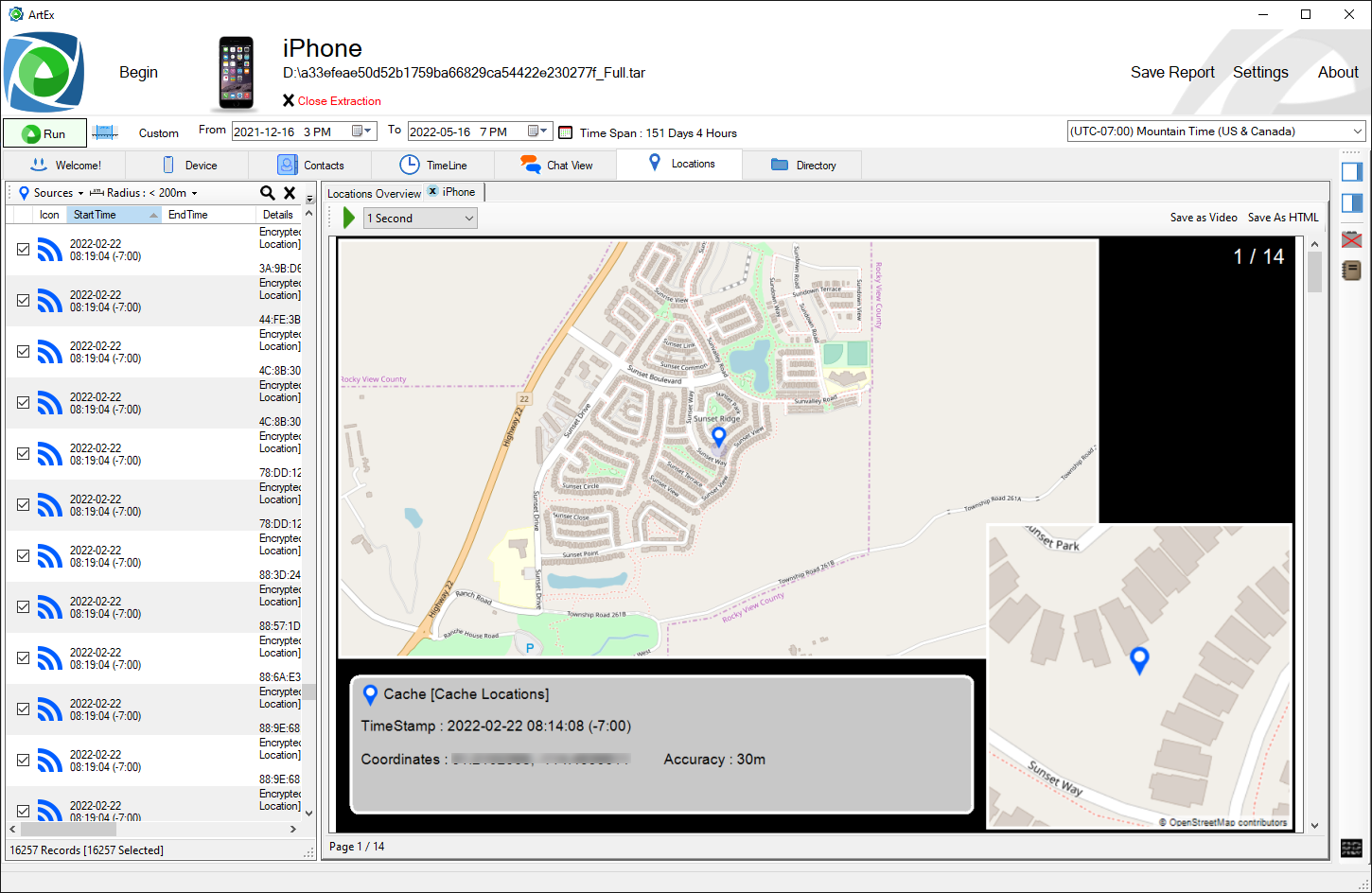The image size is (1372, 893).
Task: Select the Locations tab
Action: coord(680,164)
